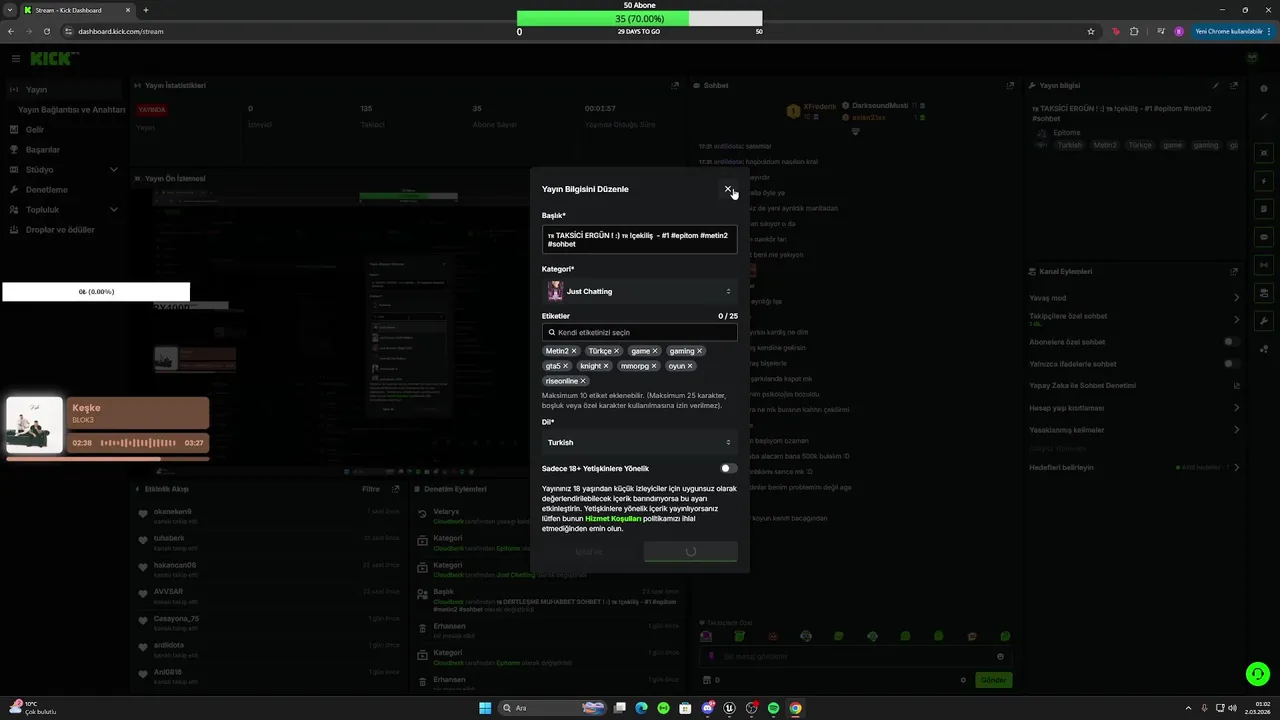Pop out the Kanal Eylemleri panel
This screenshot has height=720, width=1280.
pyautogui.click(x=1235, y=271)
